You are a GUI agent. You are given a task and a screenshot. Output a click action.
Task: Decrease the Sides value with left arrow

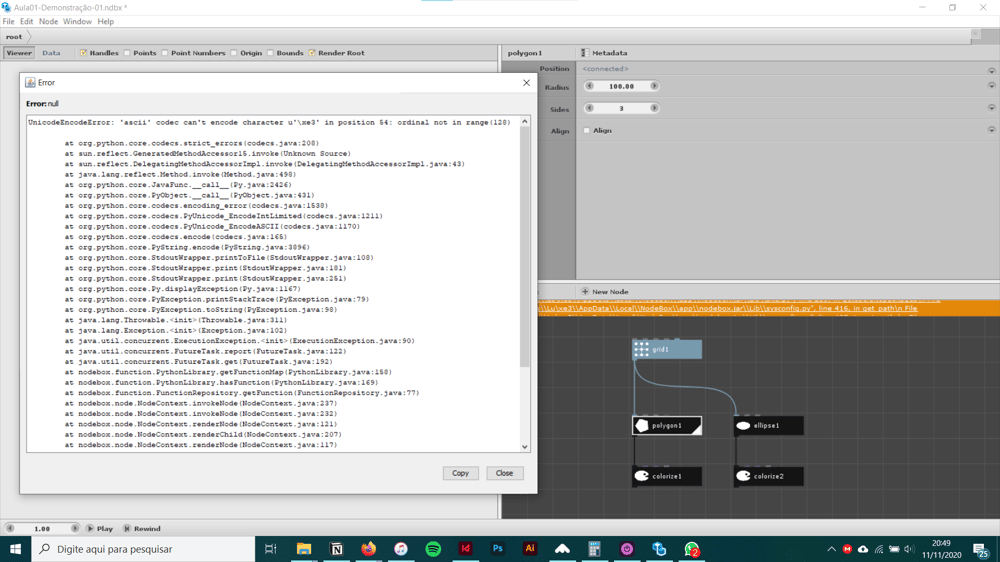coord(589,108)
